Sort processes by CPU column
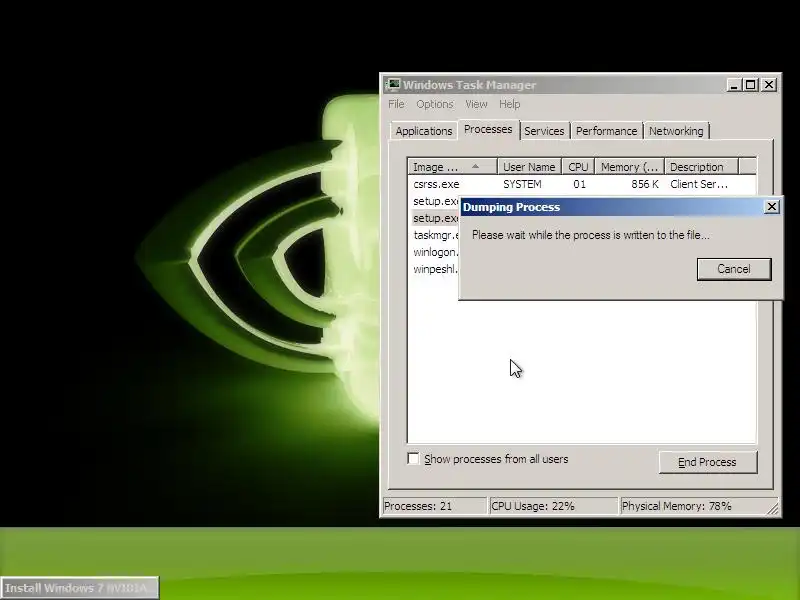Image resolution: width=800 pixels, height=600 pixels. point(578,167)
